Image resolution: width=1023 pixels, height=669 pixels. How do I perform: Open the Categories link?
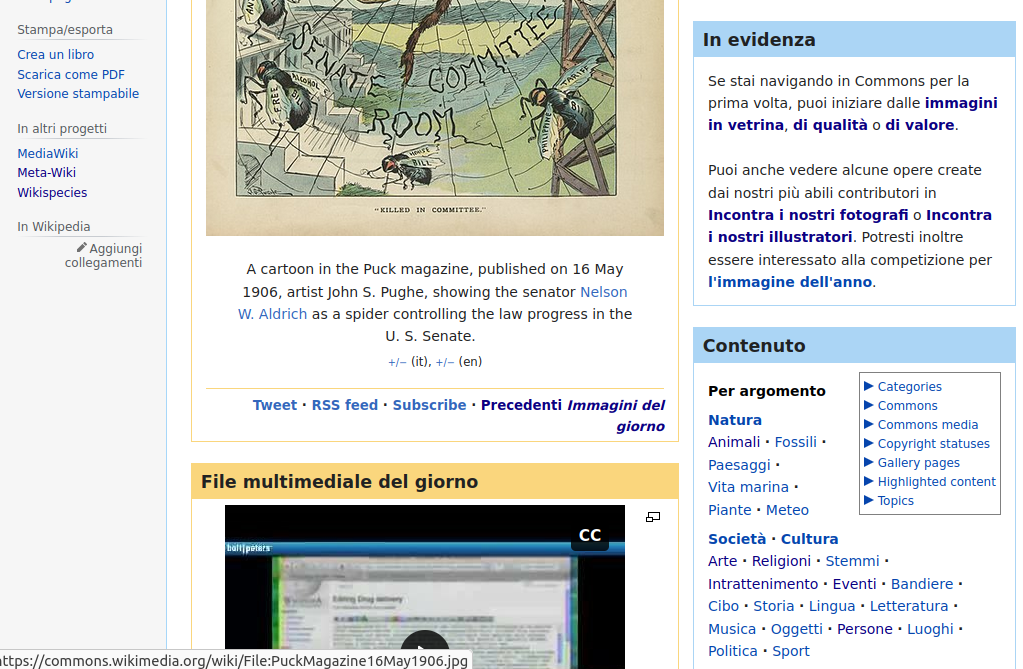pyautogui.click(x=909, y=386)
